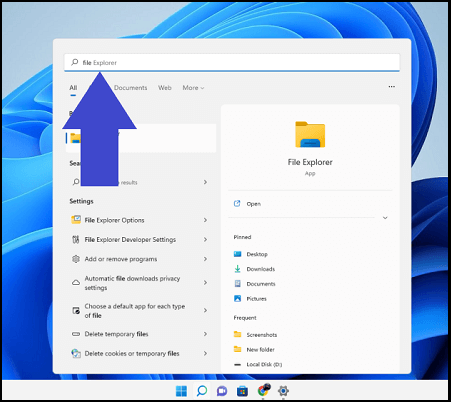
Task: Click gear icon beside Add or remove programs
Action: point(76,259)
